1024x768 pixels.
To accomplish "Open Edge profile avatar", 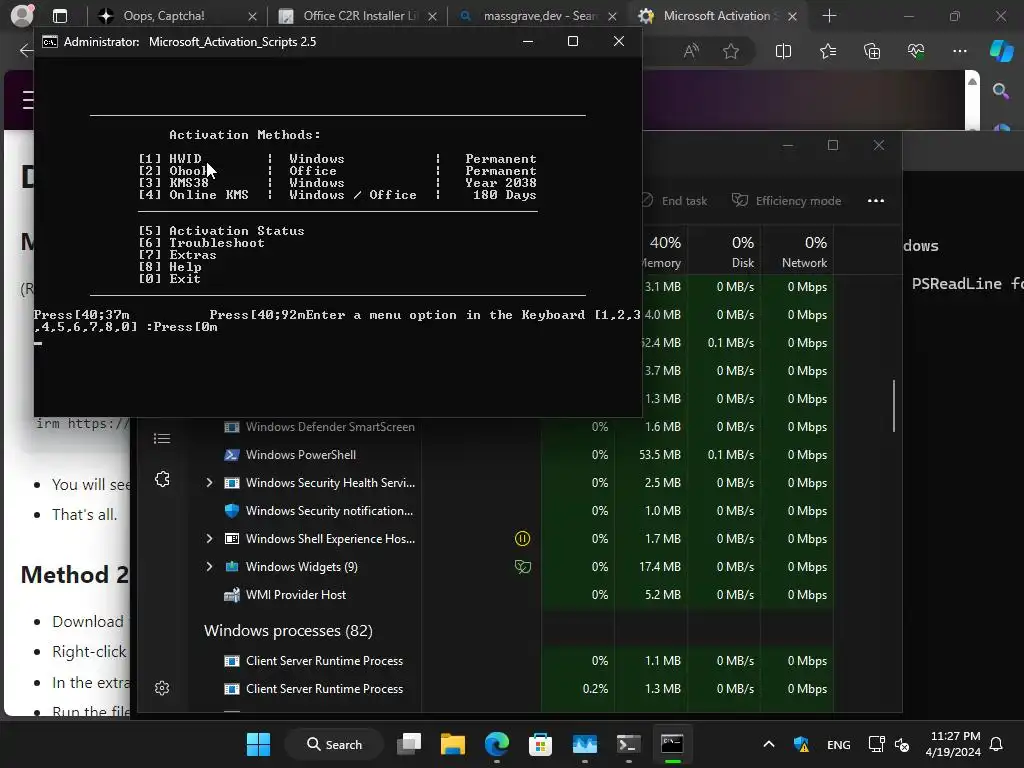I will point(22,15).
